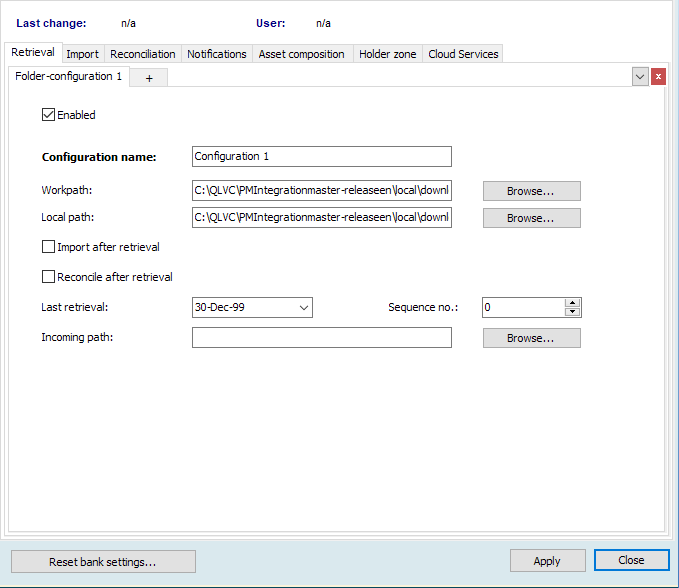This screenshot has height=588, width=679.
Task: Enable Import after retrieval
Action: 48,247
